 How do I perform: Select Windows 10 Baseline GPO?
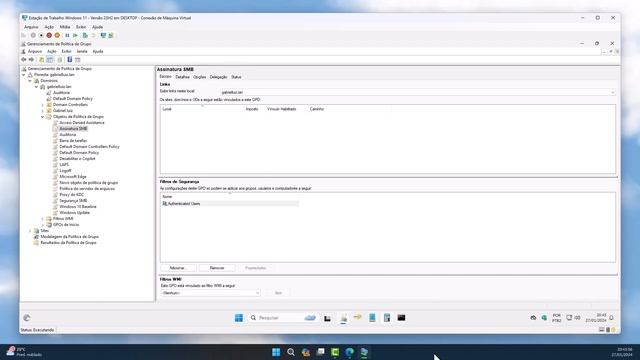[x=78, y=207]
